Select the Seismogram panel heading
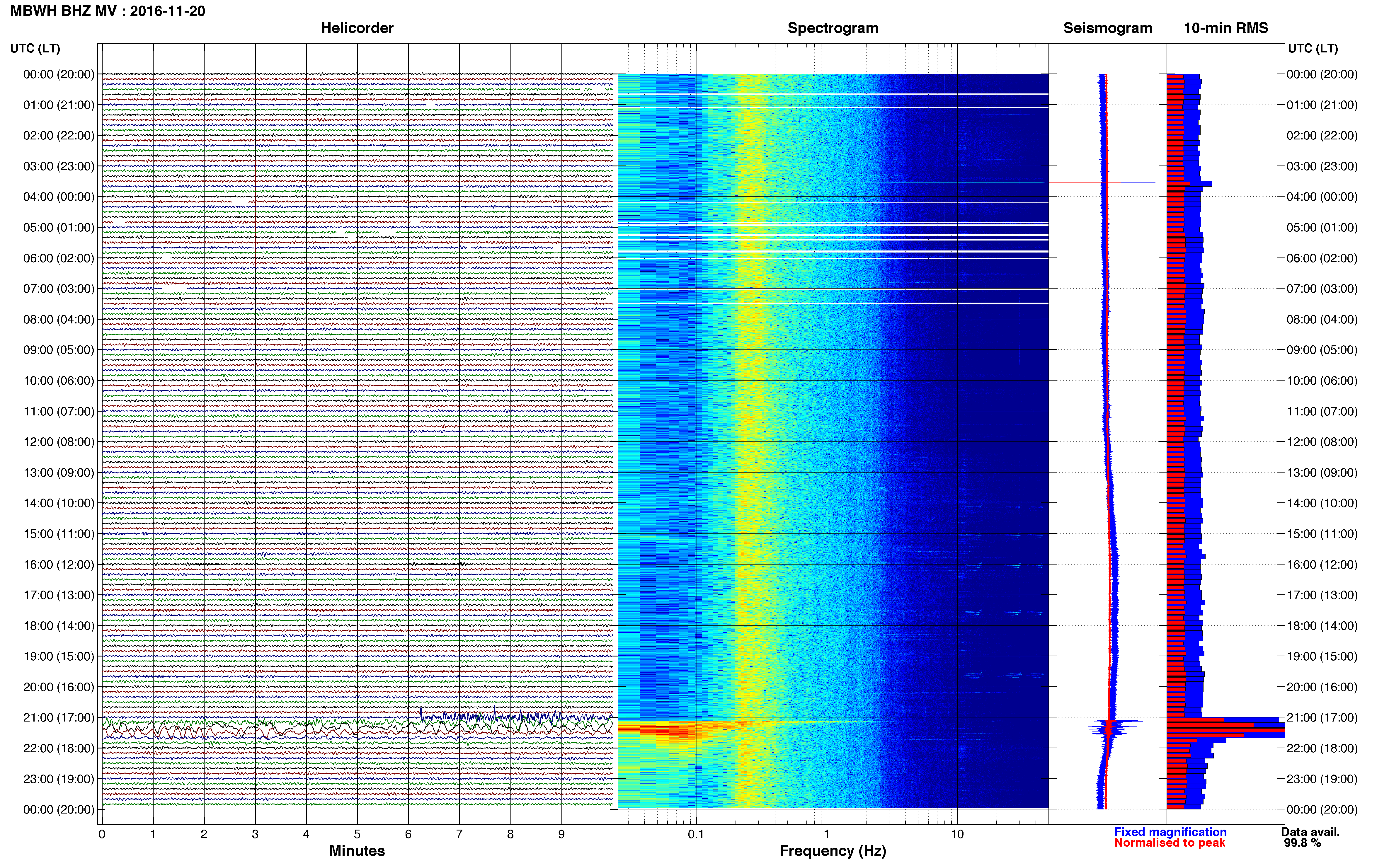This screenshot has height=868, width=1389. (x=1108, y=28)
